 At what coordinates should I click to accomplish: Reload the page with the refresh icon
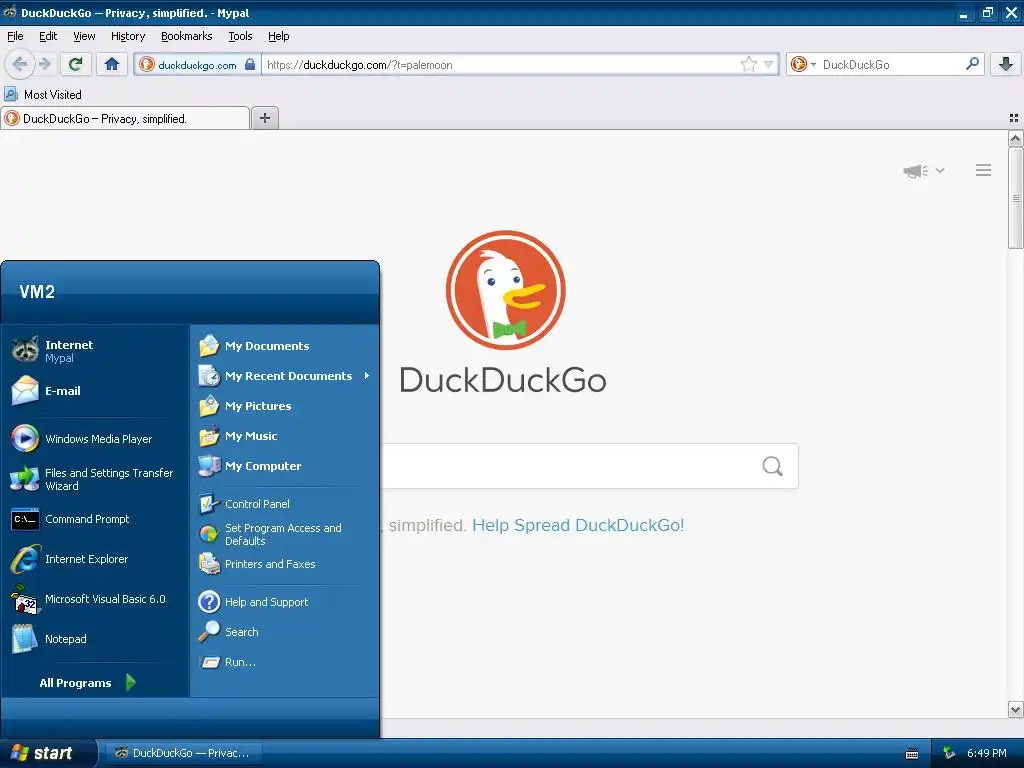[x=76, y=64]
